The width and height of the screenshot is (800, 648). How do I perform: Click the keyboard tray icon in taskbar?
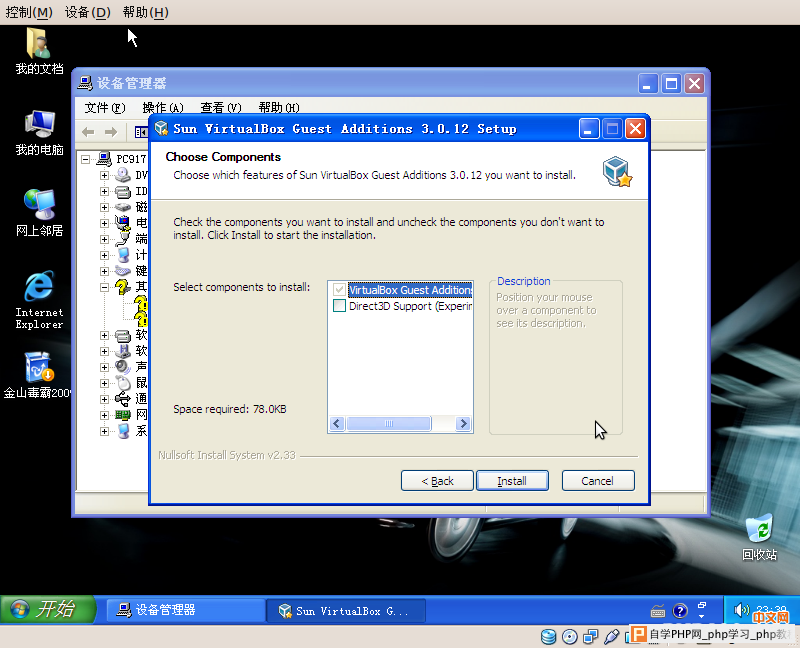(x=658, y=611)
